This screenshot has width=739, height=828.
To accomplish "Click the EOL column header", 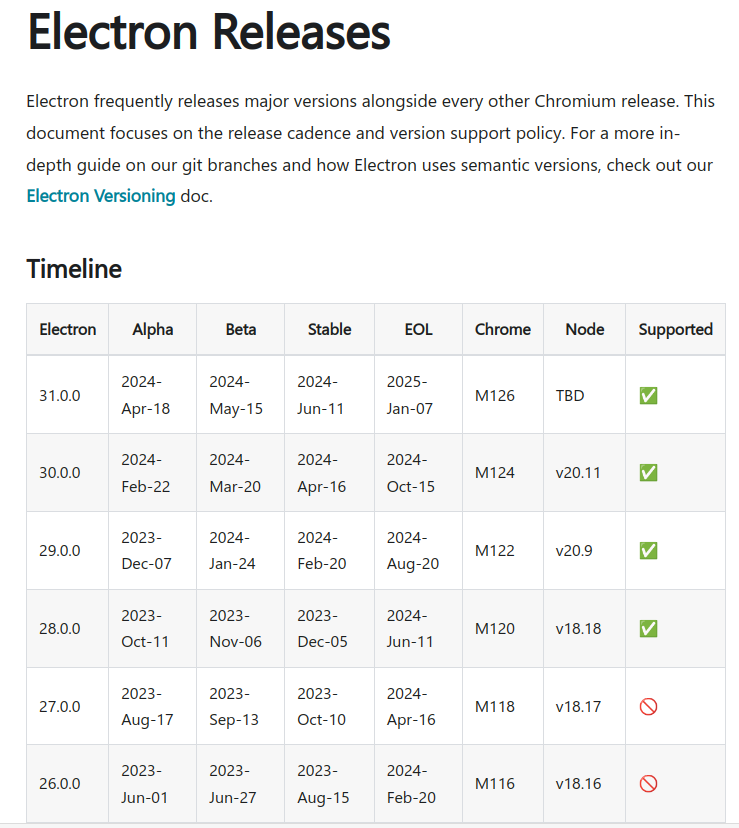I will tap(418, 330).
